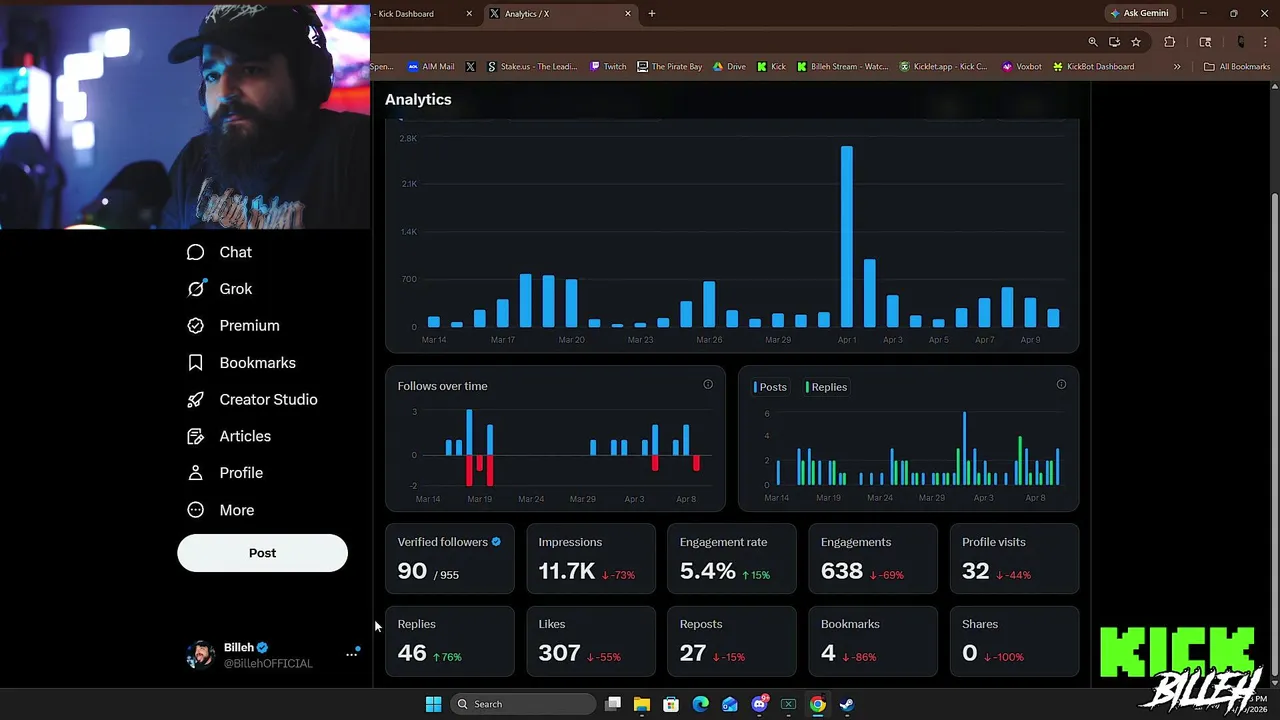Image resolution: width=1280 pixels, height=720 pixels.
Task: Click the Creator Studio rocket icon
Action: point(196,399)
